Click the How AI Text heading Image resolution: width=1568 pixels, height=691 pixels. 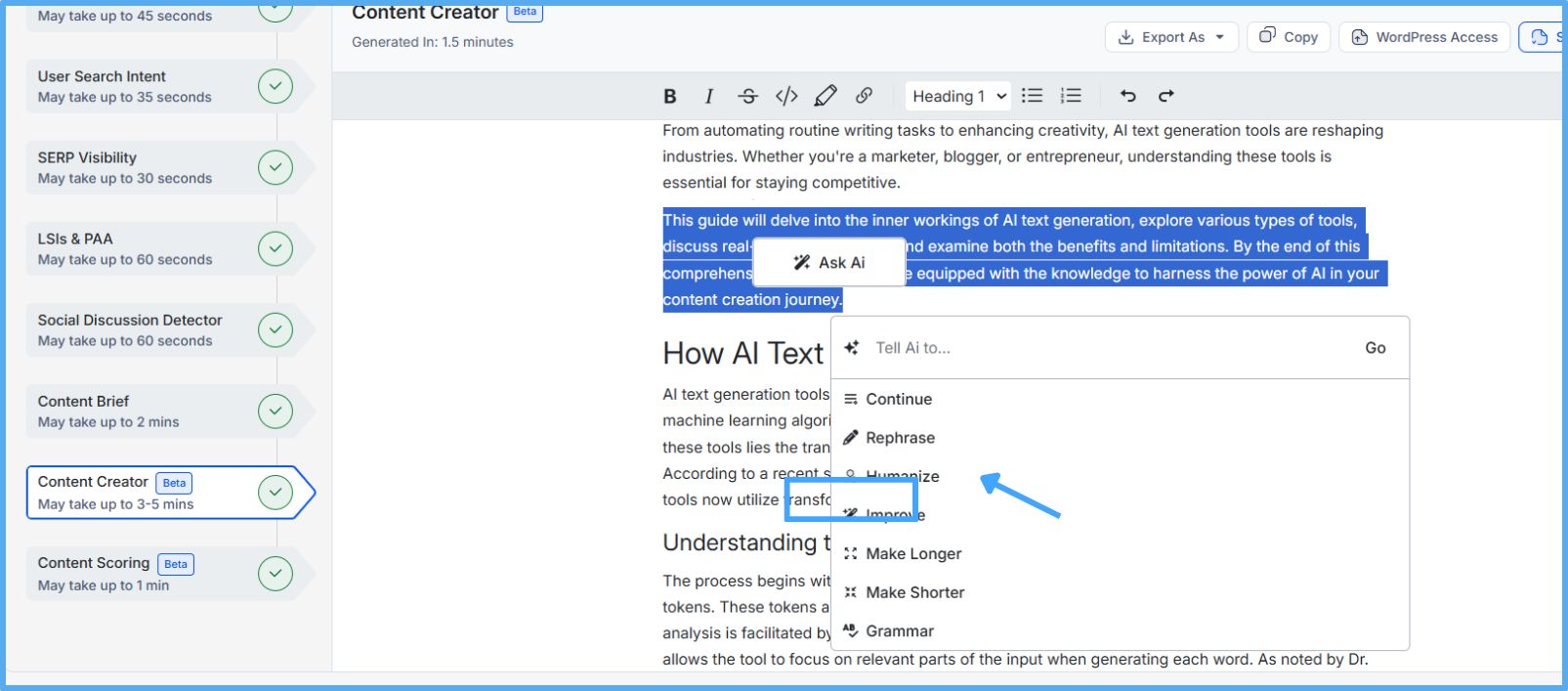click(743, 353)
